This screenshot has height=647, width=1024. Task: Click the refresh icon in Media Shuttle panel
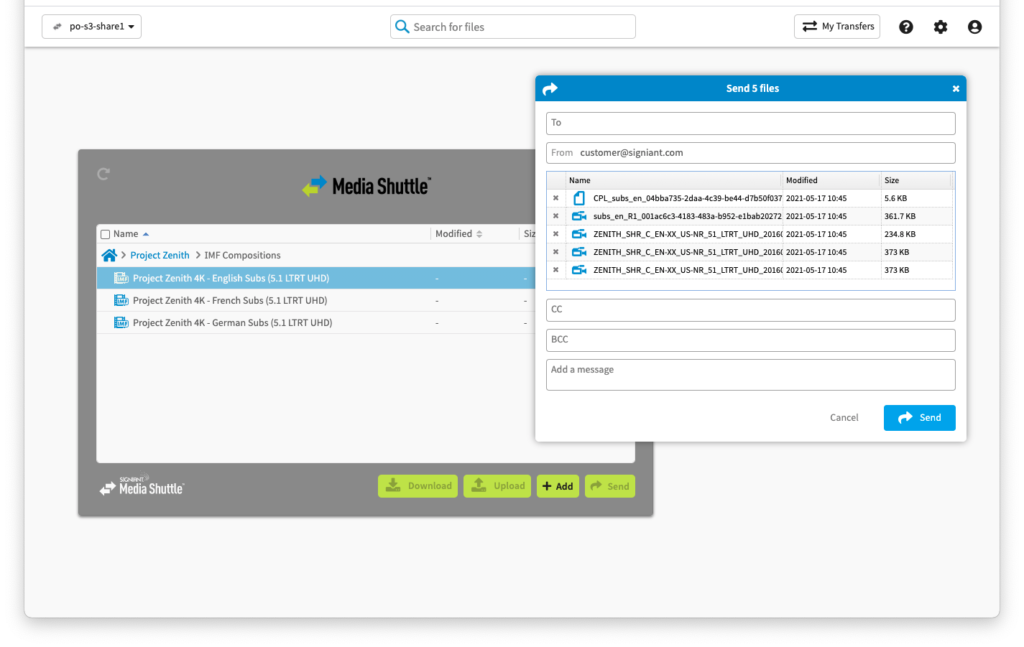[x=103, y=174]
